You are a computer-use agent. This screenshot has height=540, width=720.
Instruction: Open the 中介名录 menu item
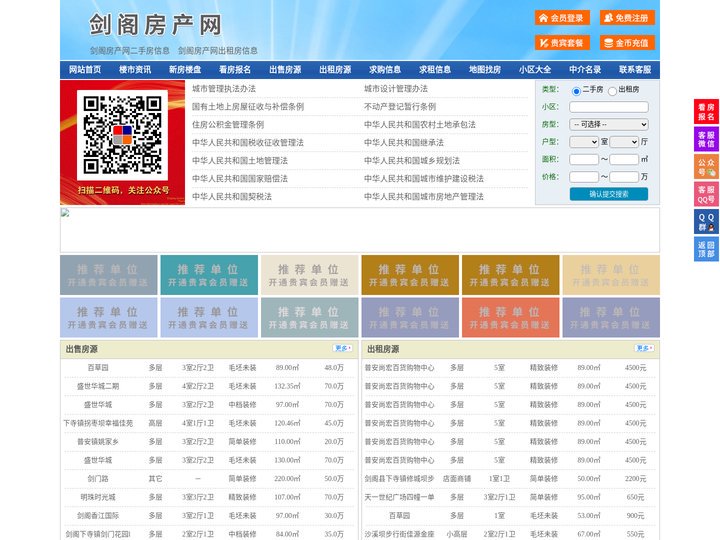[x=585, y=70]
